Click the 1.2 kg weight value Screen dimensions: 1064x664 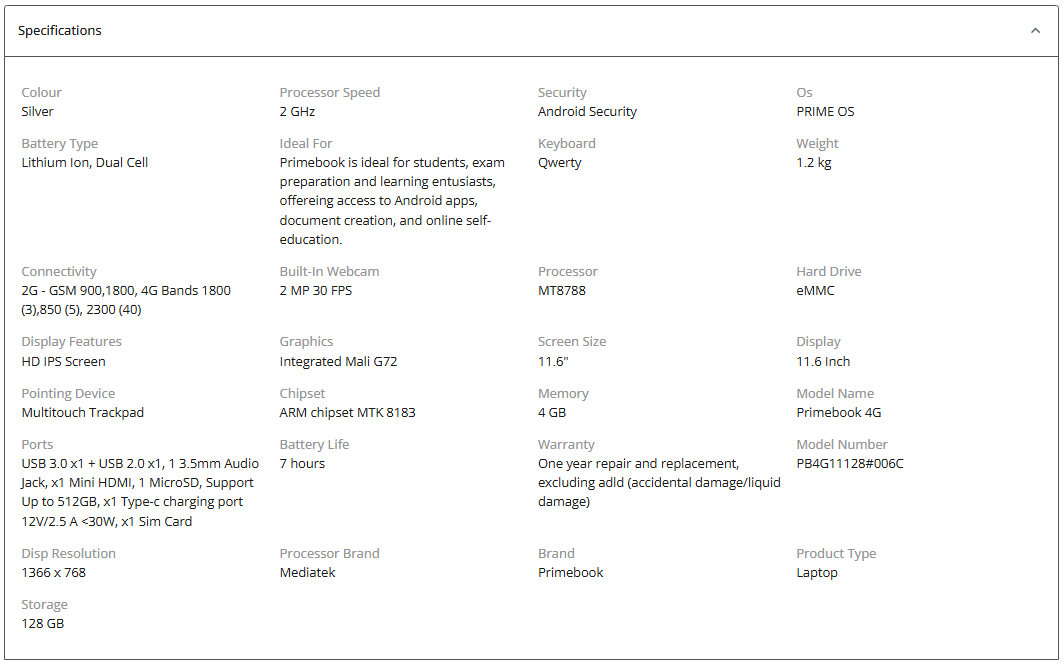coord(814,163)
